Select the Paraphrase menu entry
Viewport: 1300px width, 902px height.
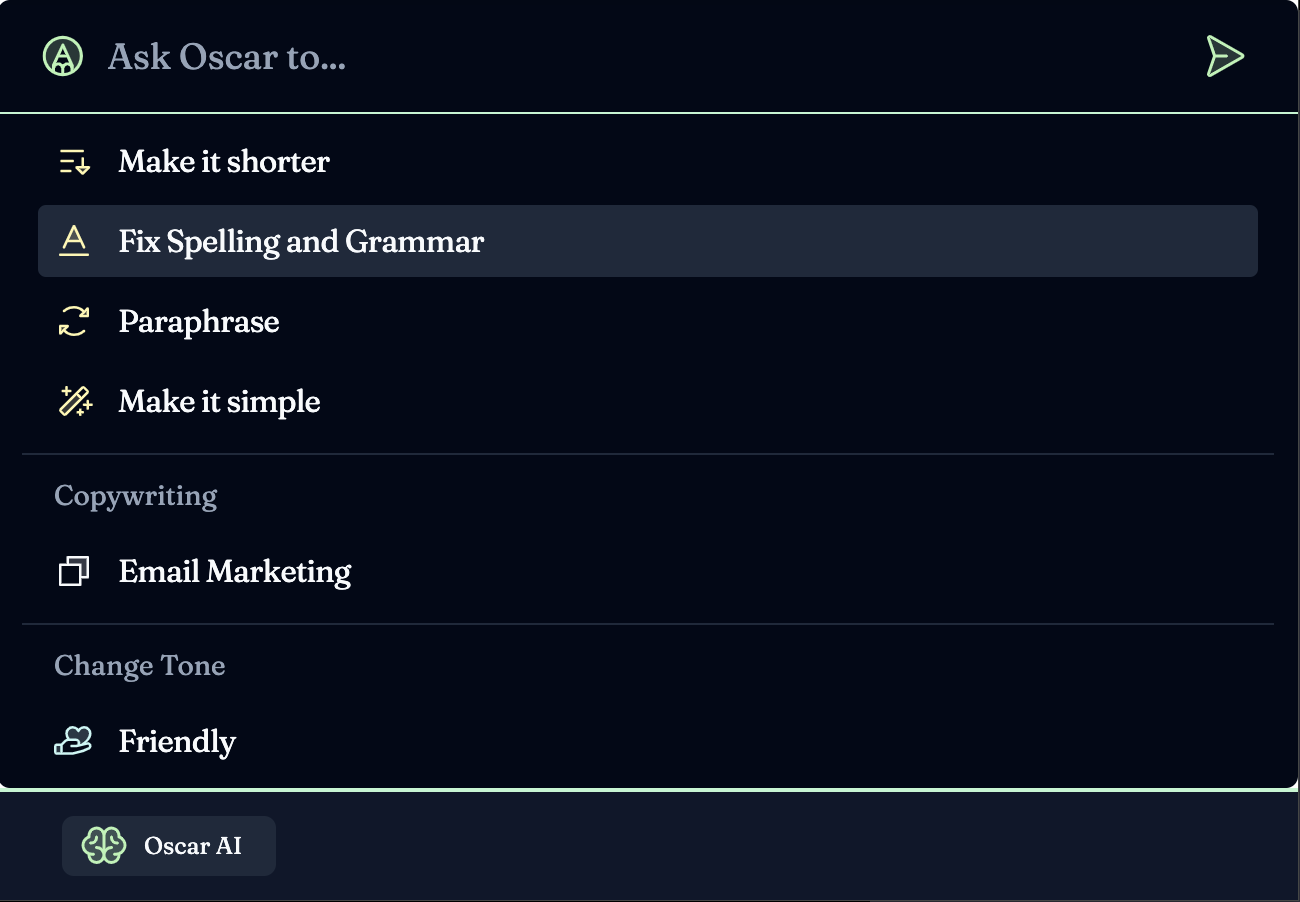coord(648,321)
